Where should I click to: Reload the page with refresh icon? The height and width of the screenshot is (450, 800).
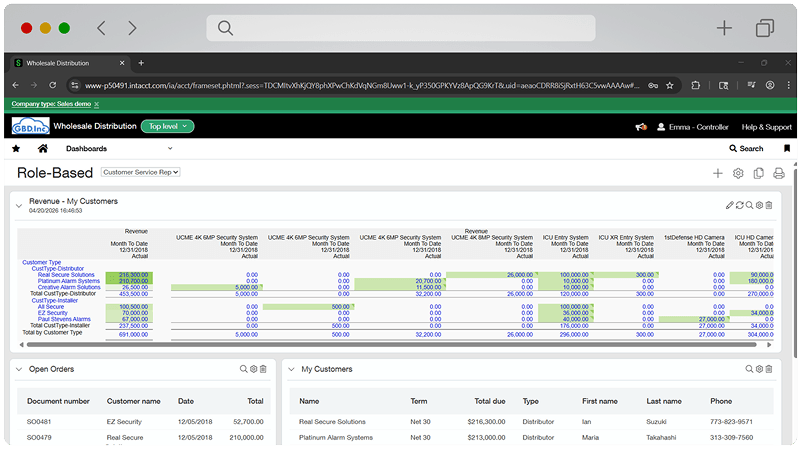pyautogui.click(x=53, y=85)
